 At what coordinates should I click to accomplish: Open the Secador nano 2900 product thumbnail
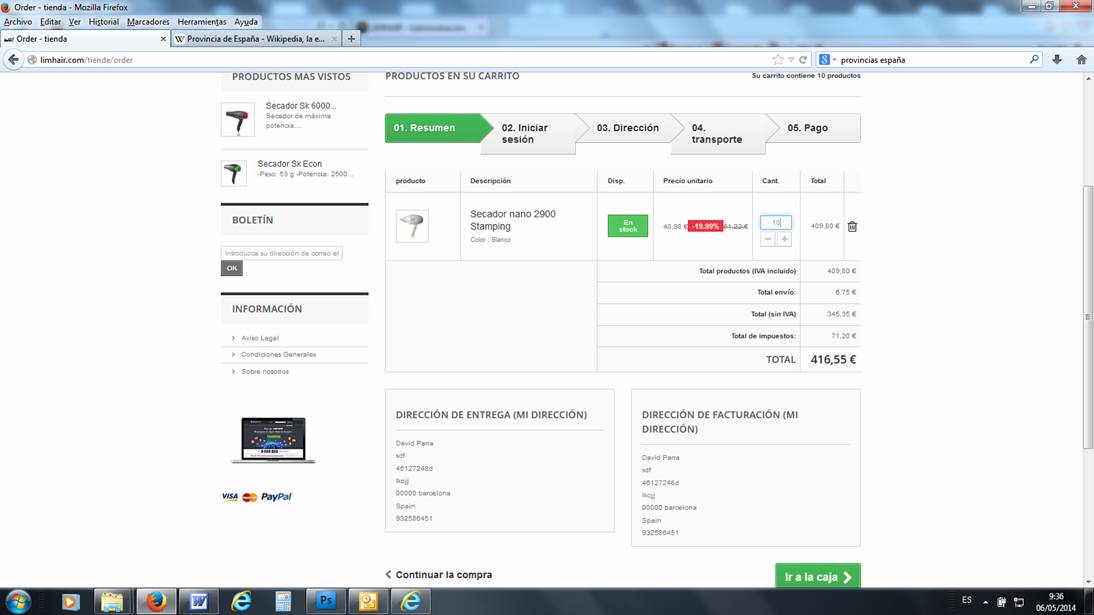tap(412, 226)
